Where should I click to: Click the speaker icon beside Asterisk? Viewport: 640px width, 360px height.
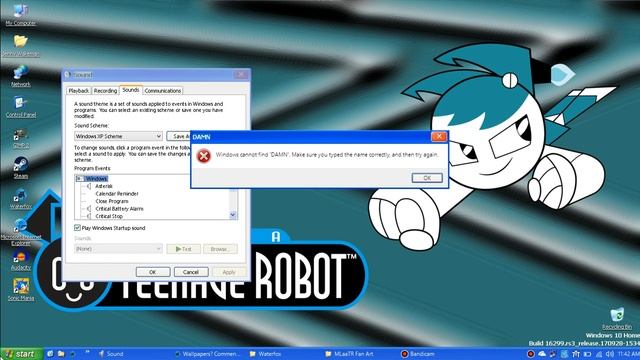click(89, 186)
